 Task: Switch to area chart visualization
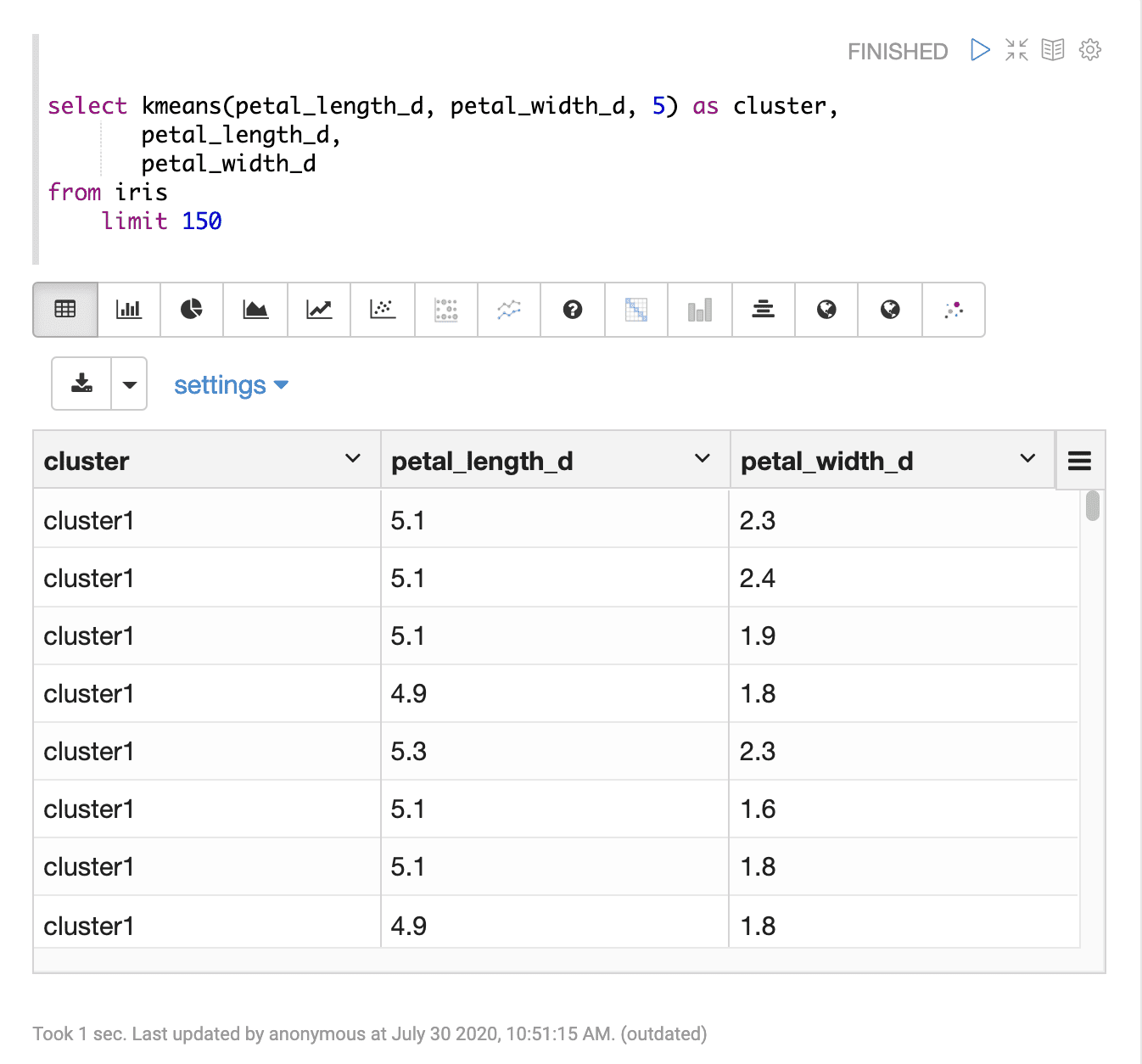[x=255, y=310]
